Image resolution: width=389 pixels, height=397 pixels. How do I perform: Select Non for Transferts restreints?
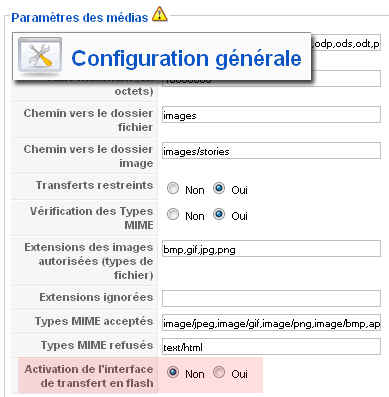pyautogui.click(x=173, y=188)
